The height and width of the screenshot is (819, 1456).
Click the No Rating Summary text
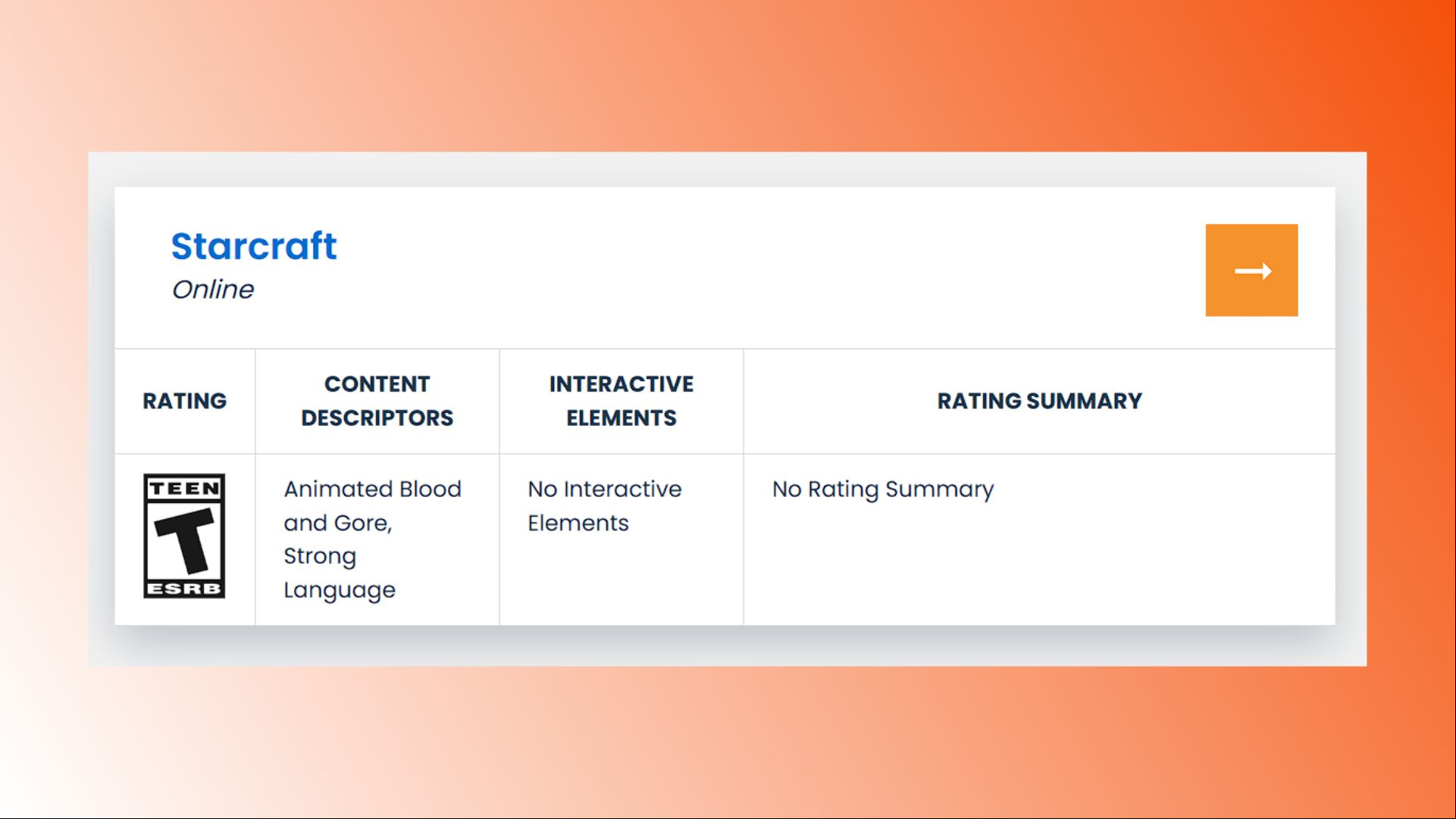(883, 489)
